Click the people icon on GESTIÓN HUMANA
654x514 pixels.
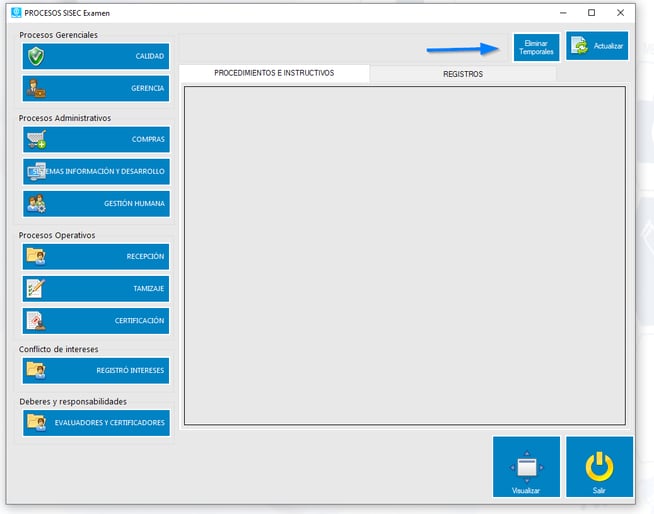tap(37, 204)
